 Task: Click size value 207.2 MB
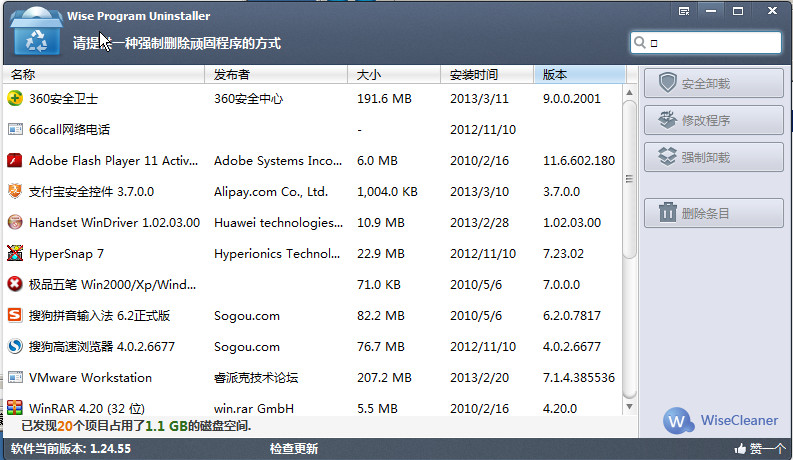384,378
